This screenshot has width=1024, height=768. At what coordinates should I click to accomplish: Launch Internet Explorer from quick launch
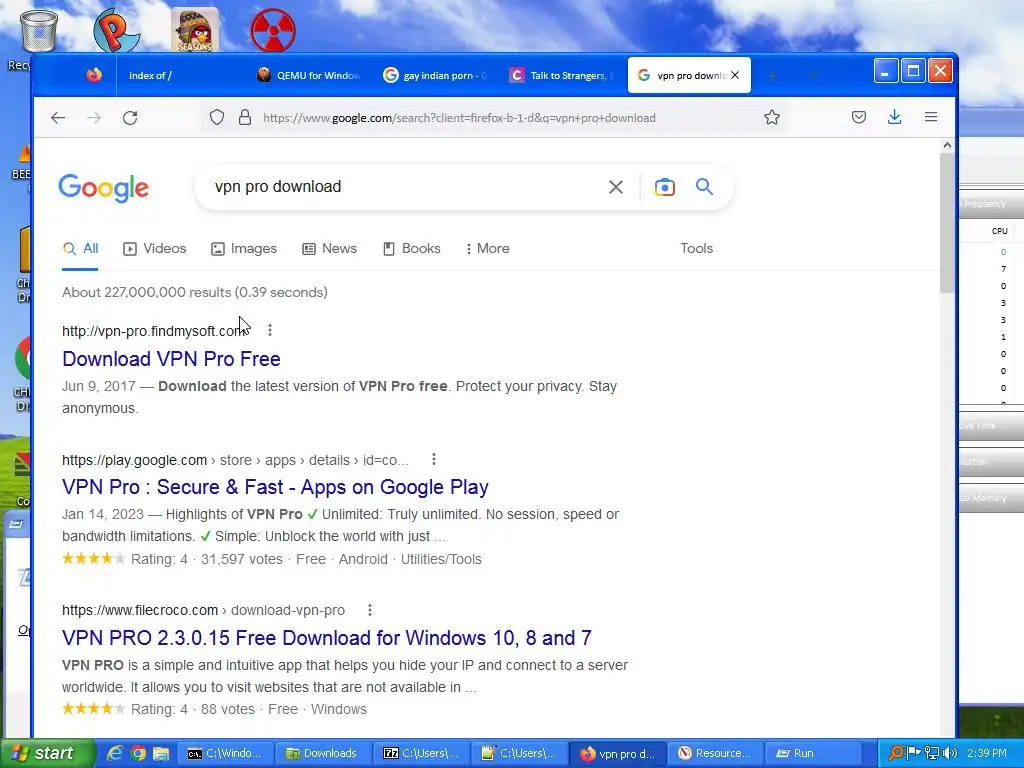[x=115, y=753]
